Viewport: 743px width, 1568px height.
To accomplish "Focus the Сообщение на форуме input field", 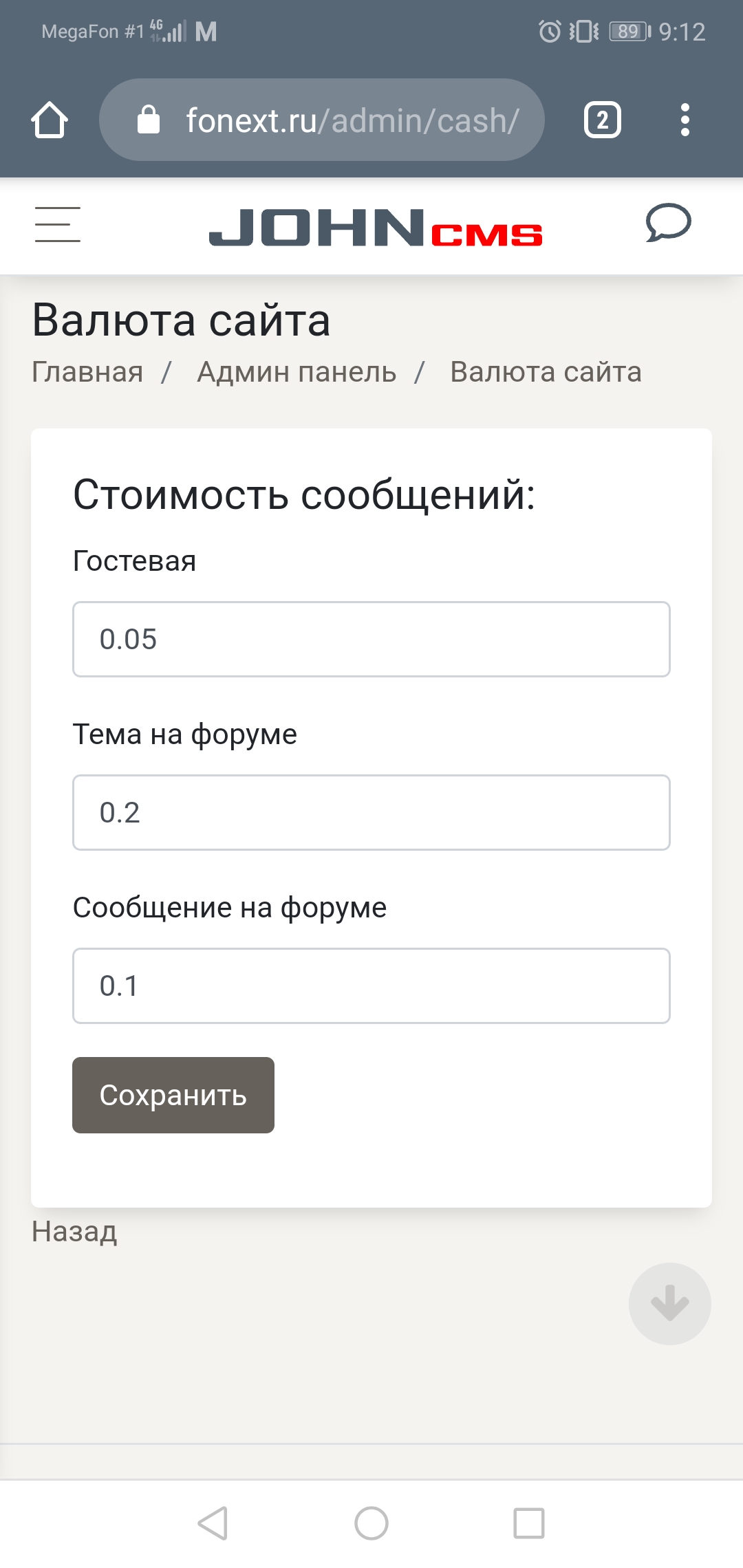I will click(371, 986).
